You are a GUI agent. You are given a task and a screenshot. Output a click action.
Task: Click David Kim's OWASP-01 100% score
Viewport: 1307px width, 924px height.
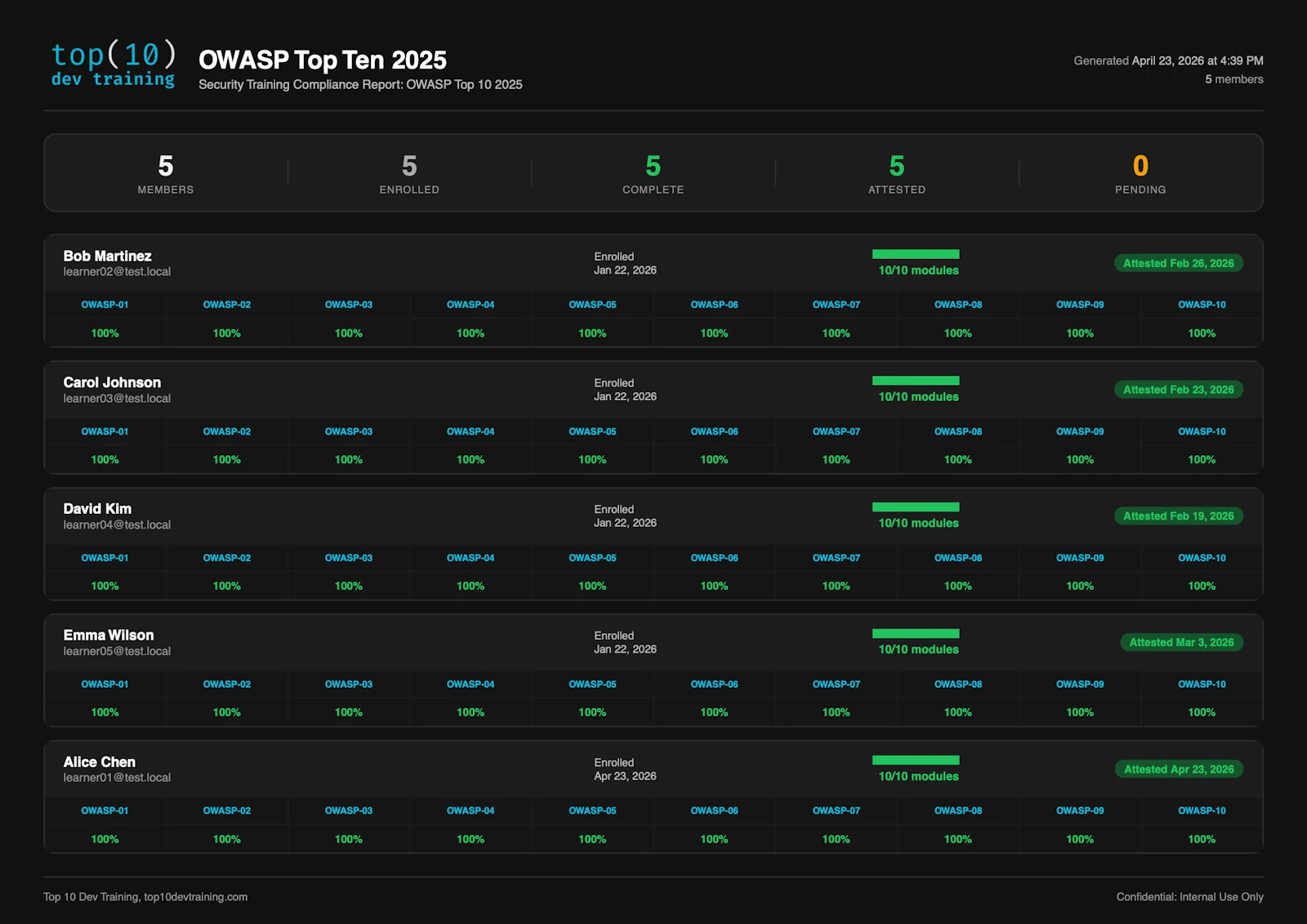105,587
